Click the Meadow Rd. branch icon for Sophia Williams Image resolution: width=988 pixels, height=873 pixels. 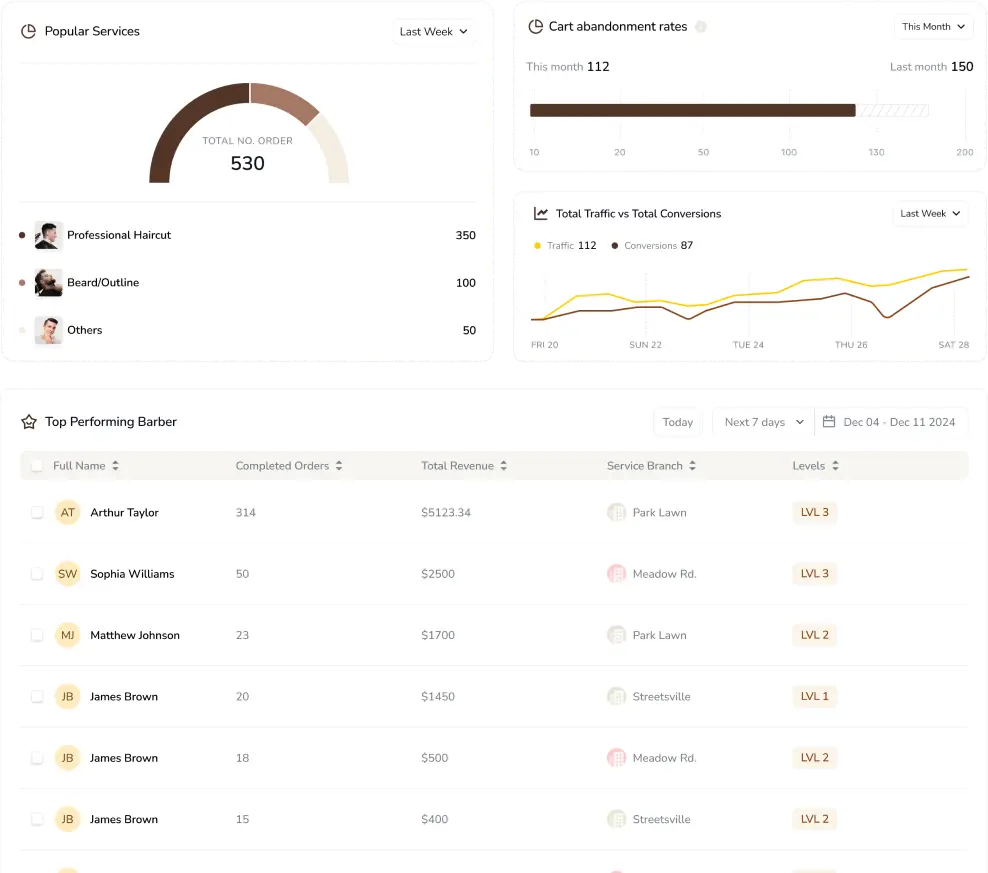pyautogui.click(x=616, y=573)
